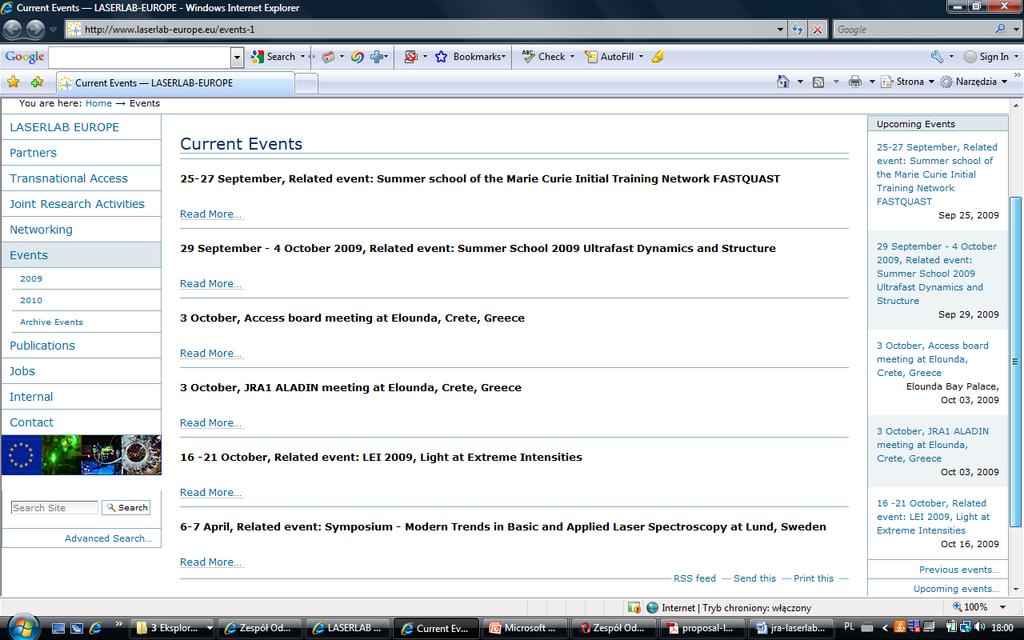This screenshot has width=1024, height=640.
Task: Open the Favorites Center star icon
Action: [x=13, y=82]
